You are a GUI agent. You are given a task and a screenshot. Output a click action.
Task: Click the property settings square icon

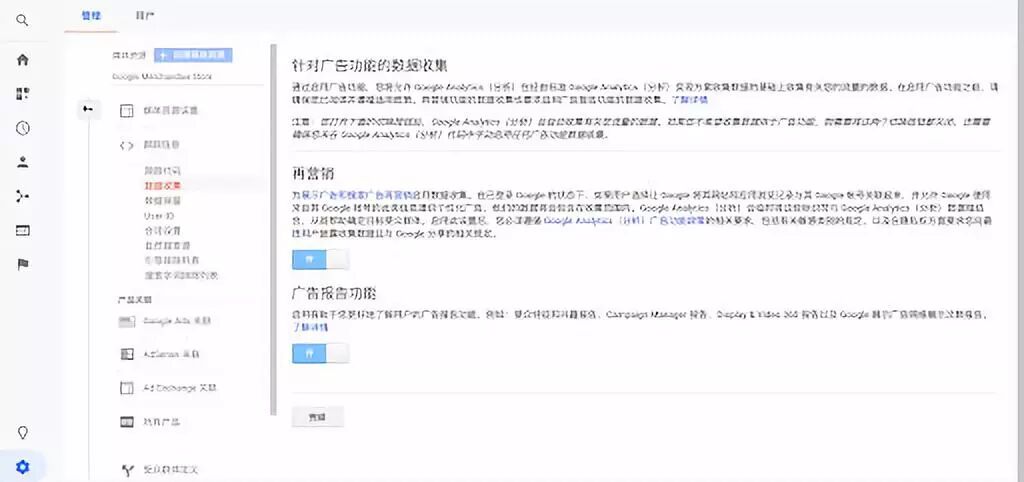(127, 111)
